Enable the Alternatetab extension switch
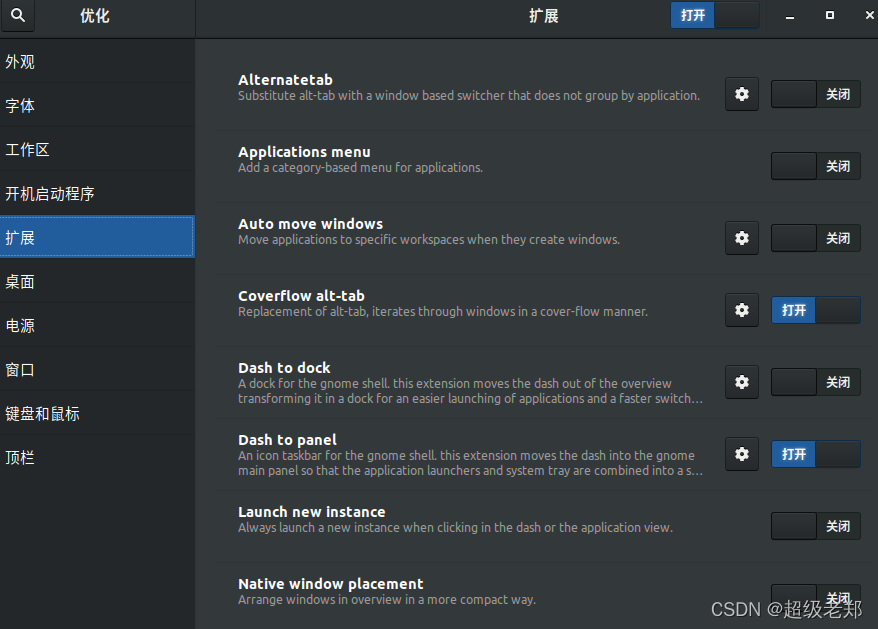The image size is (878, 629). pyautogui.click(x=815, y=94)
